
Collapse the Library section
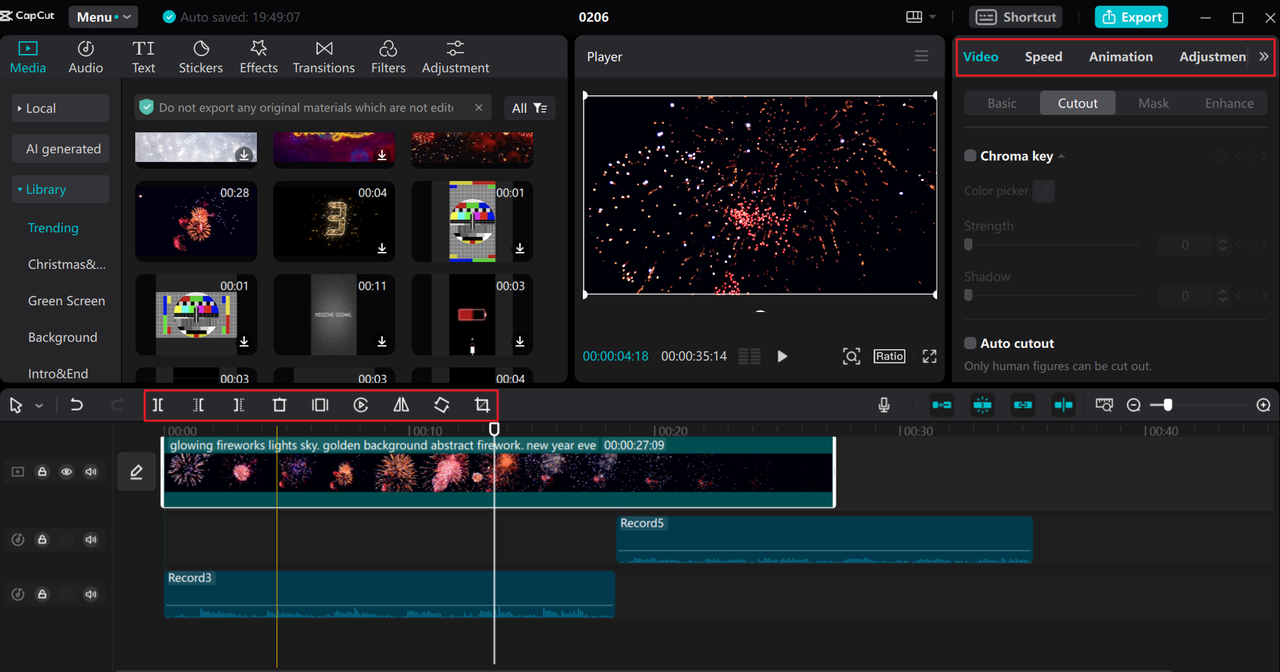coord(60,189)
